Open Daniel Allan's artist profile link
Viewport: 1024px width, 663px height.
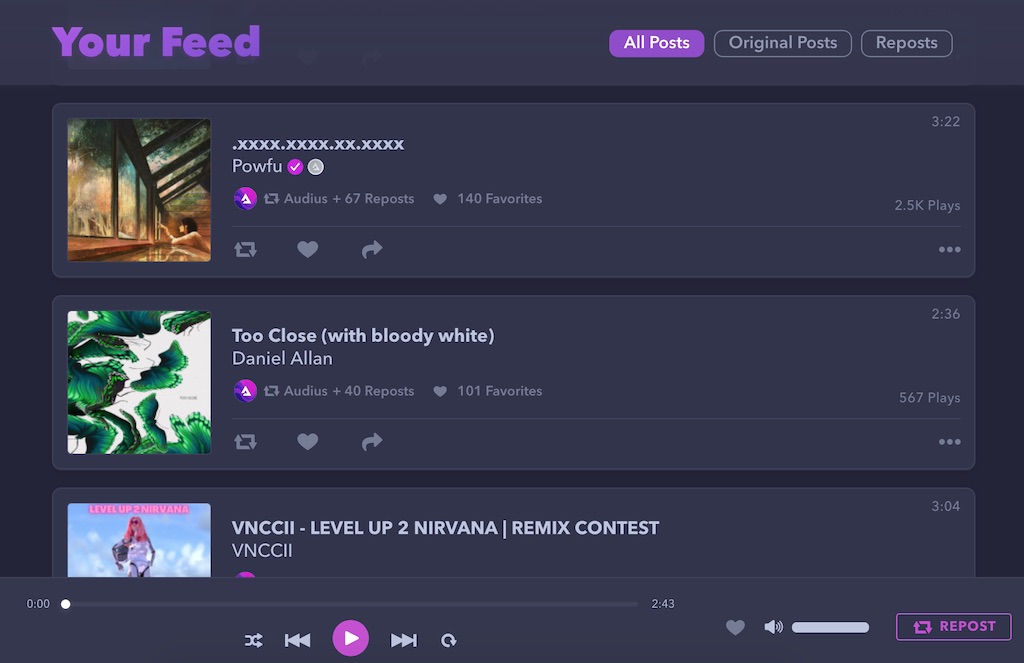pyautogui.click(x=282, y=359)
